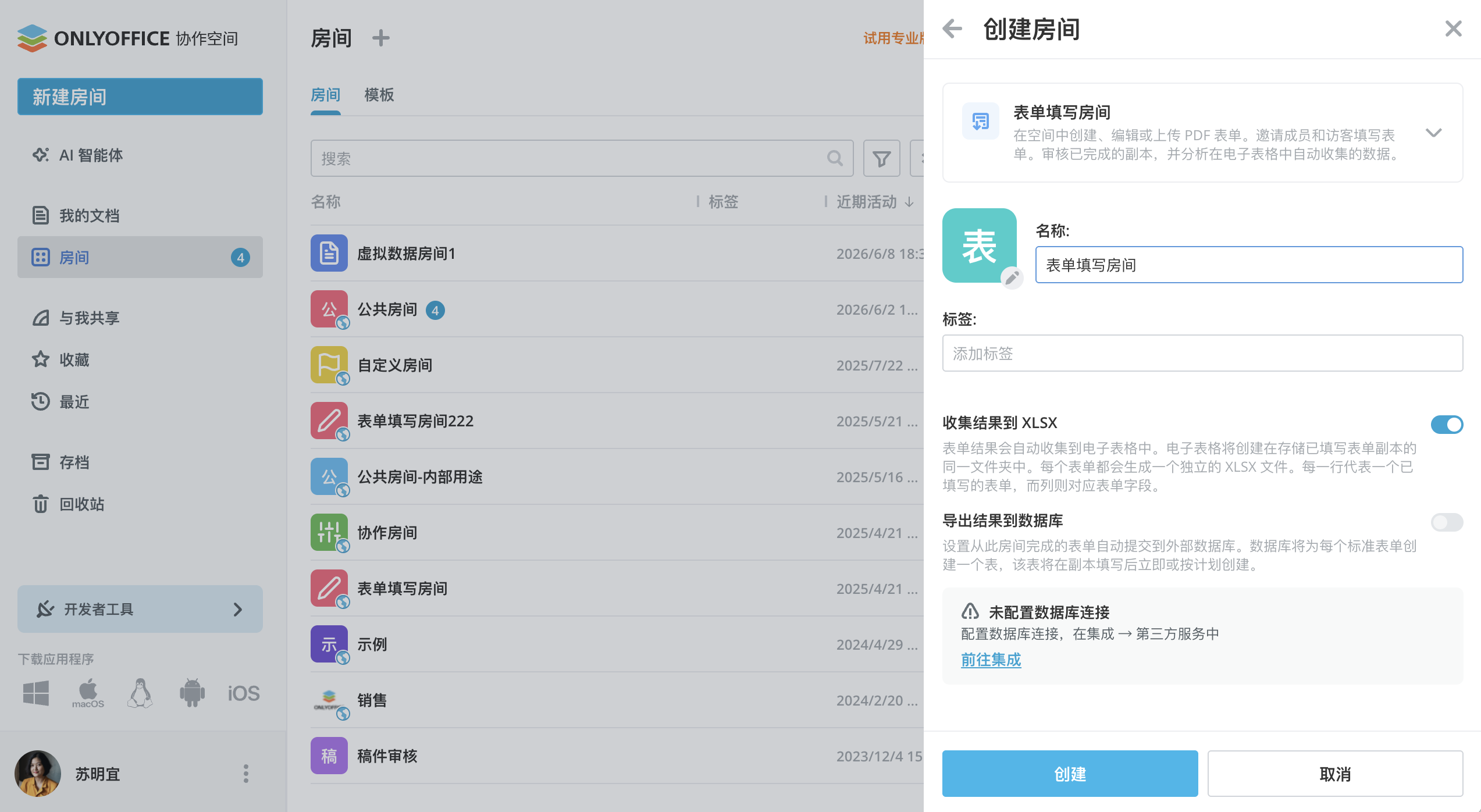Sort by 近期活动 column arrow
The width and height of the screenshot is (1481, 812).
coord(909,202)
